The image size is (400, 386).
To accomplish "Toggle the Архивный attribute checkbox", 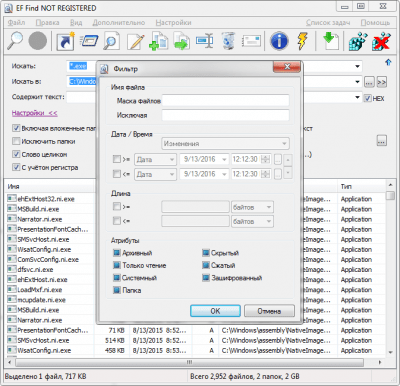I will 117,253.
